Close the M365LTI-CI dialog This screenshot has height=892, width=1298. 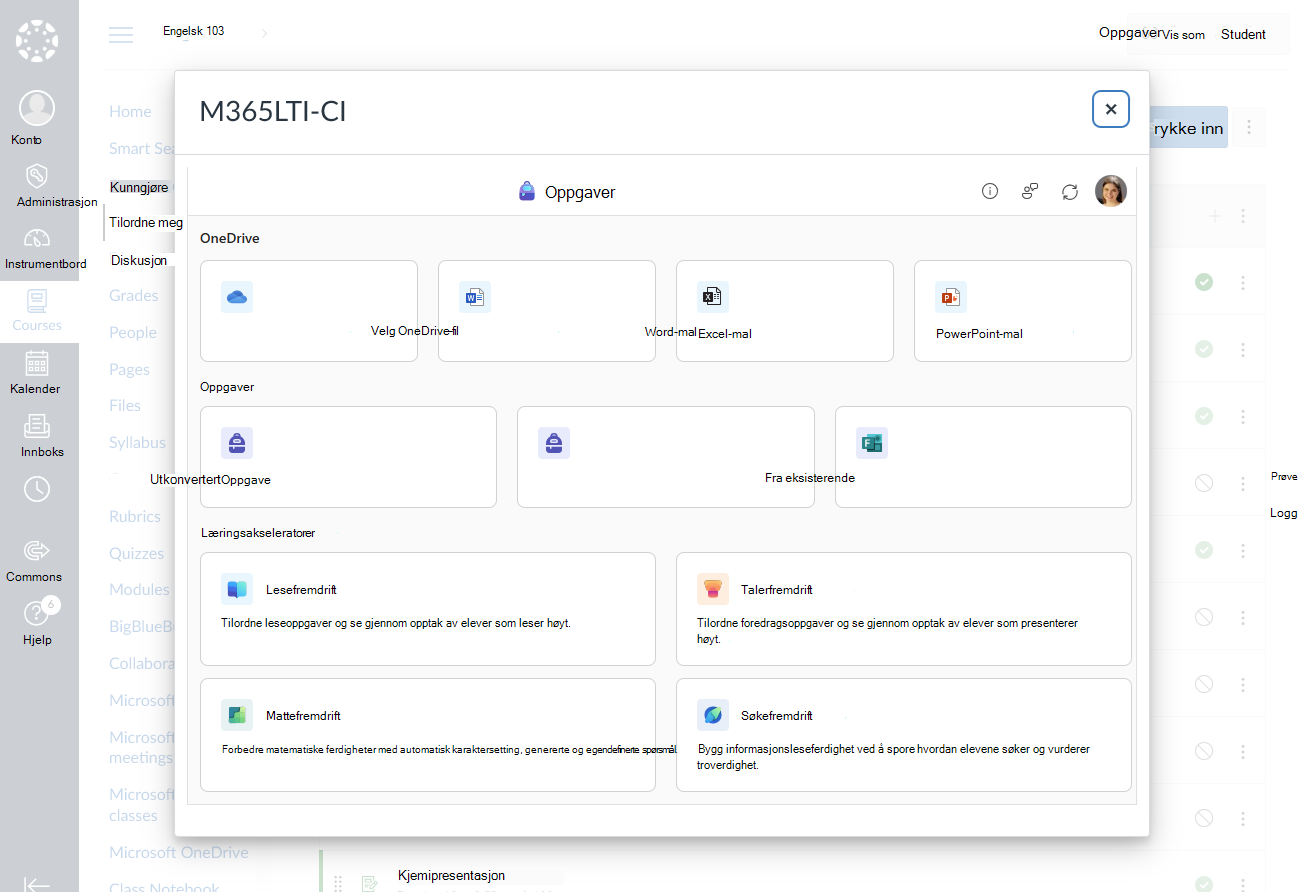(x=1111, y=109)
